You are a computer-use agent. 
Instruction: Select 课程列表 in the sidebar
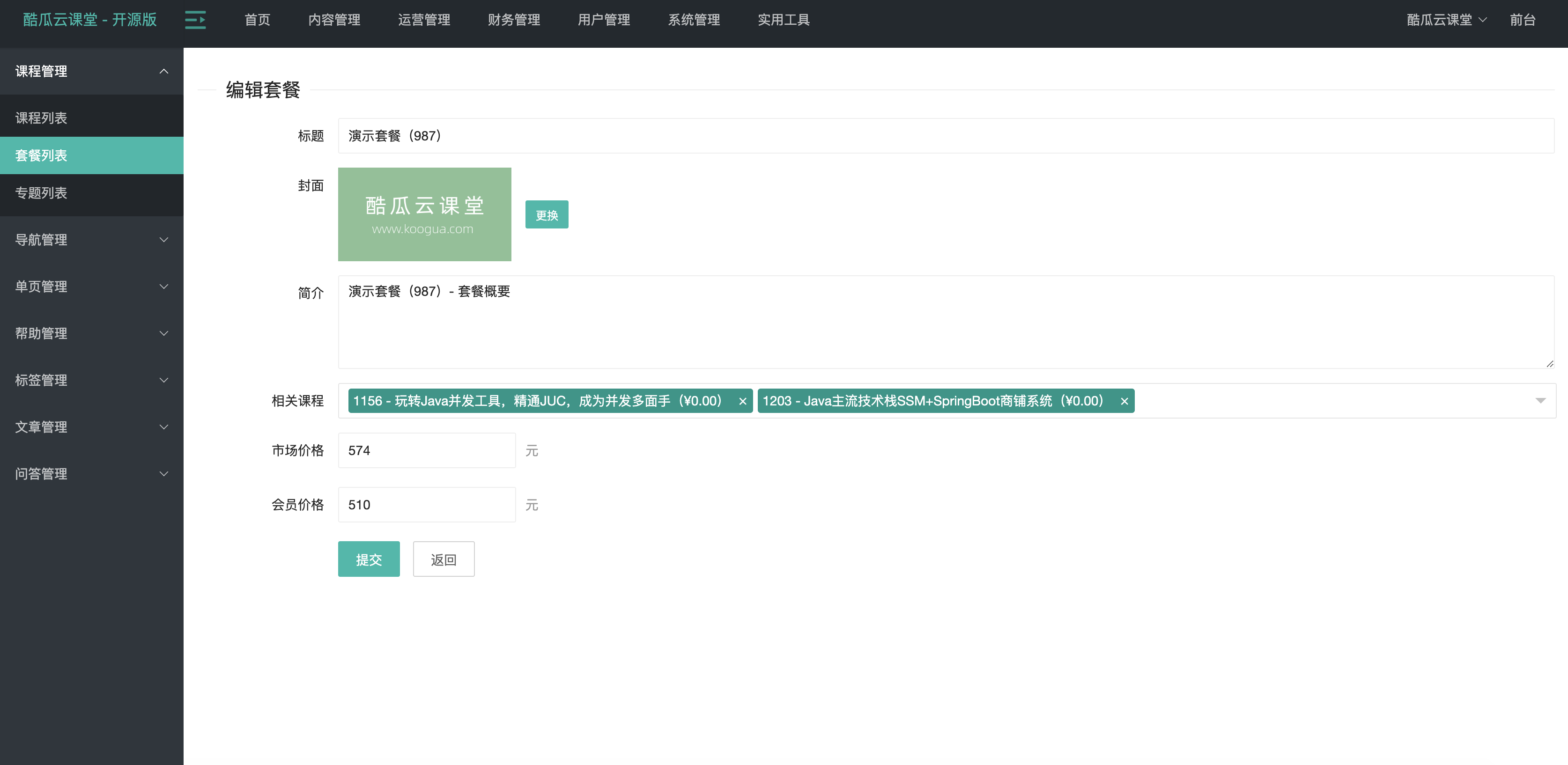(x=92, y=118)
